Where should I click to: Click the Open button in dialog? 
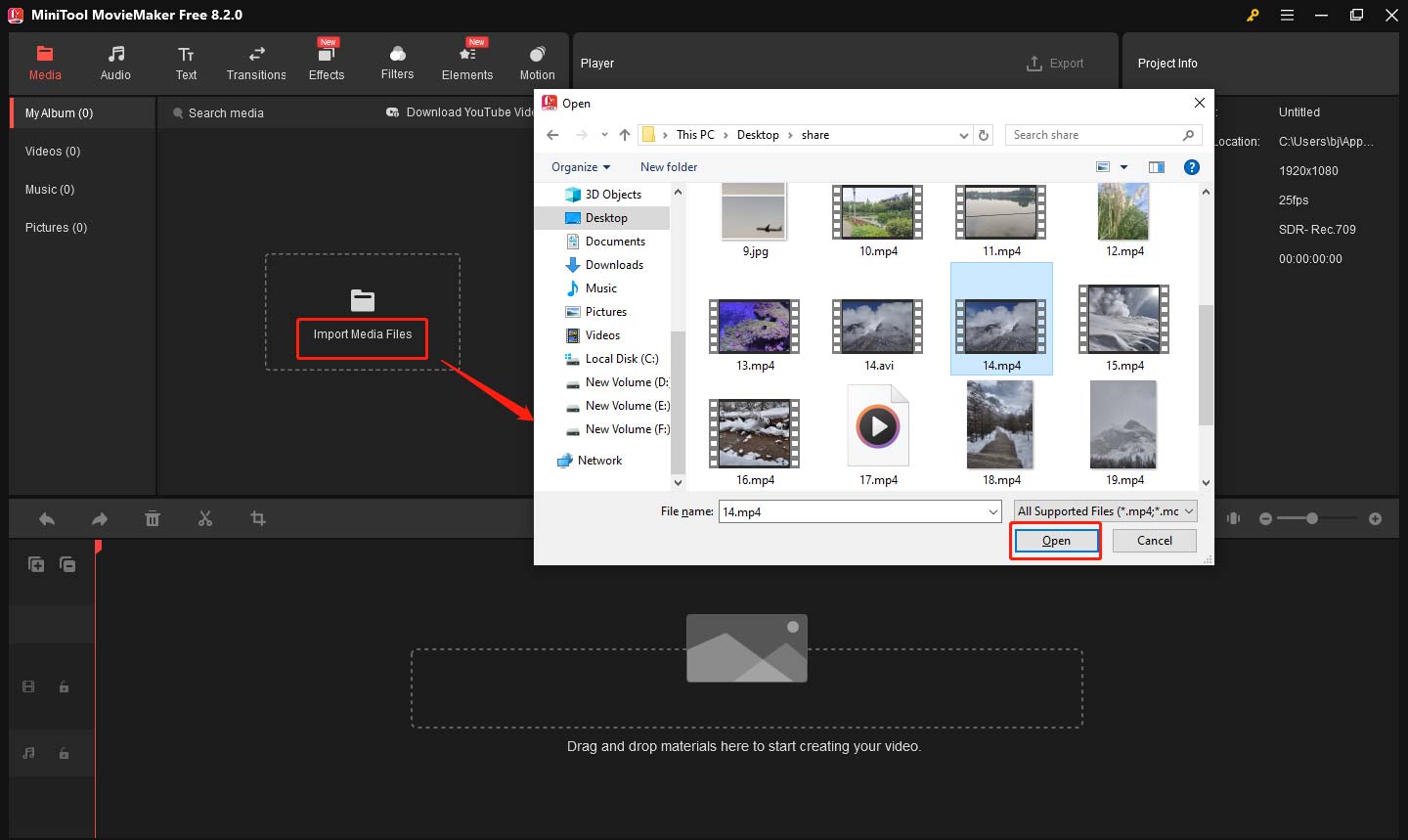coord(1056,541)
